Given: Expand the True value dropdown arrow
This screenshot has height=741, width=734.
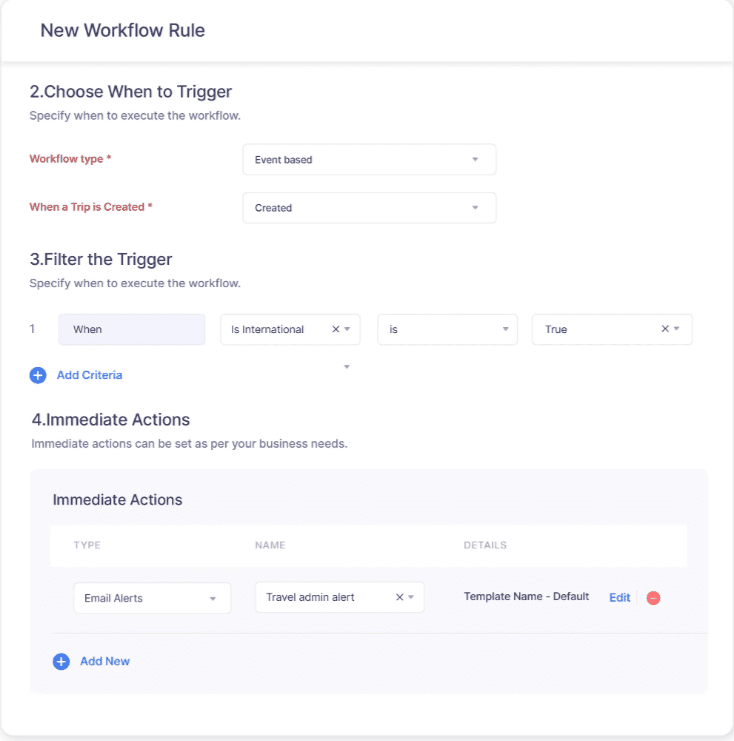Looking at the screenshot, I should (x=677, y=328).
